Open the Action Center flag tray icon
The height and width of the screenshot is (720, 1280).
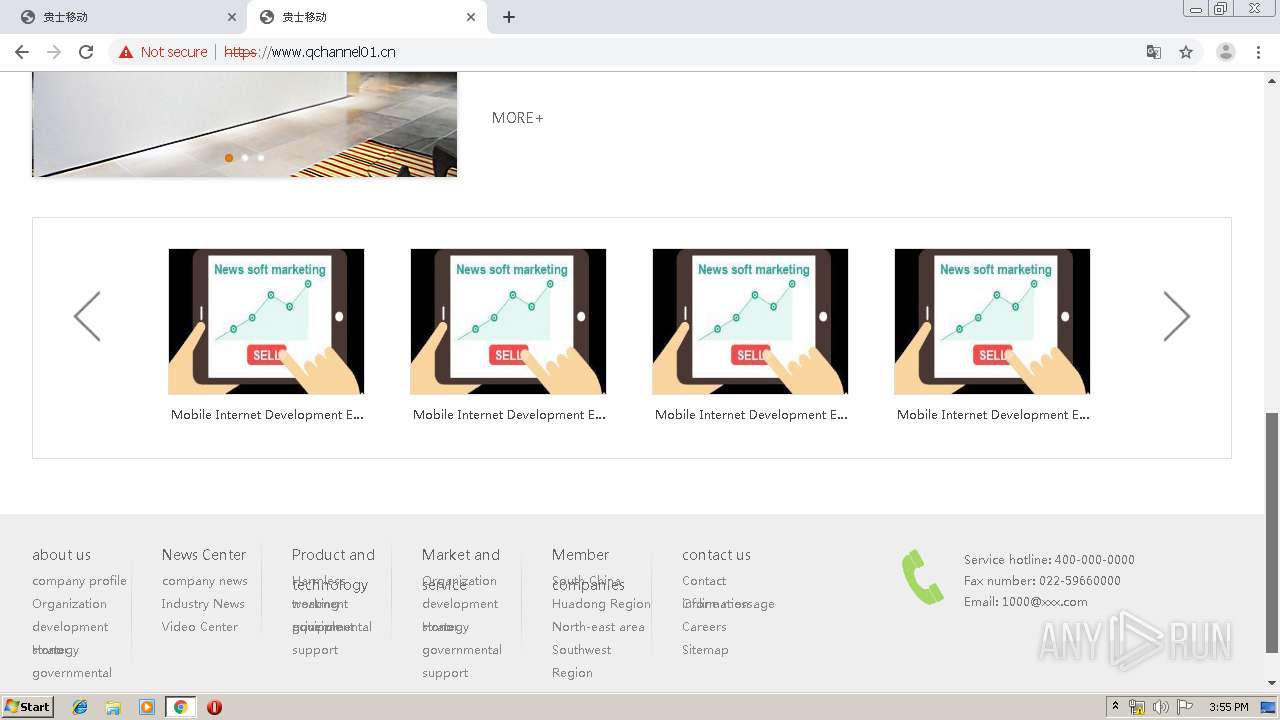click(x=1184, y=707)
